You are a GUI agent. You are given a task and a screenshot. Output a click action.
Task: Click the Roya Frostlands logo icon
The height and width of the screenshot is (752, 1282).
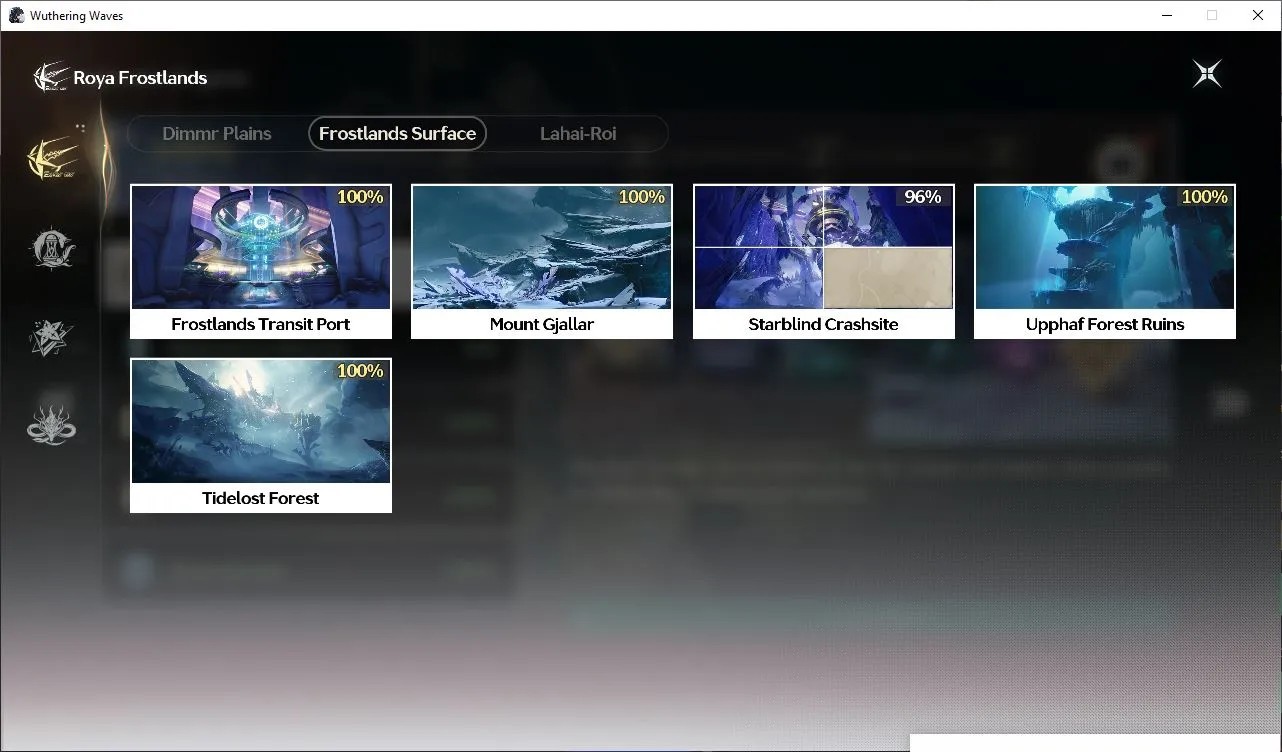pos(50,77)
